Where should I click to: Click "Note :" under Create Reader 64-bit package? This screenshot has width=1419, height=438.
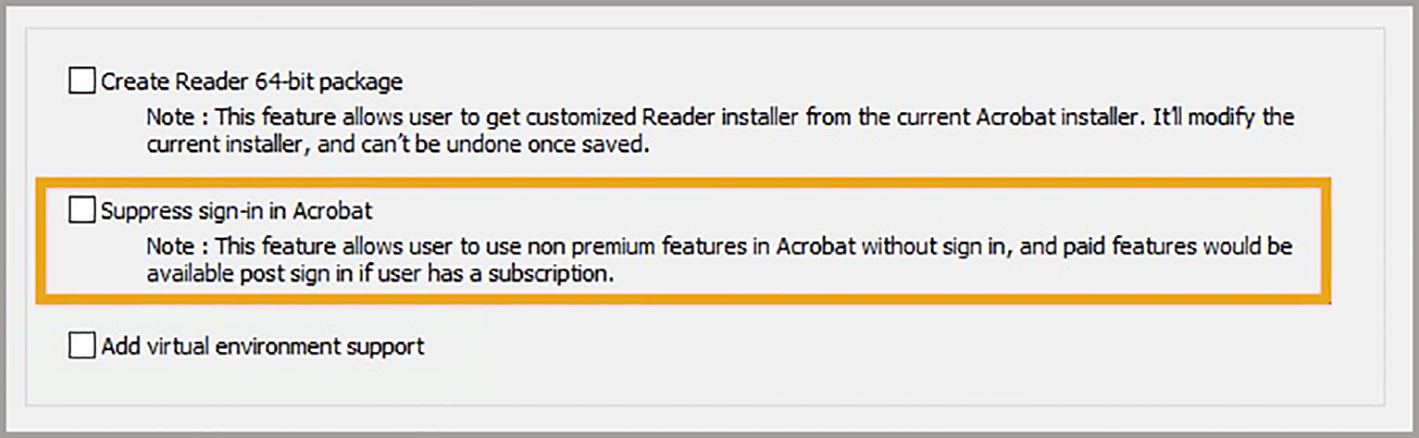pos(177,116)
